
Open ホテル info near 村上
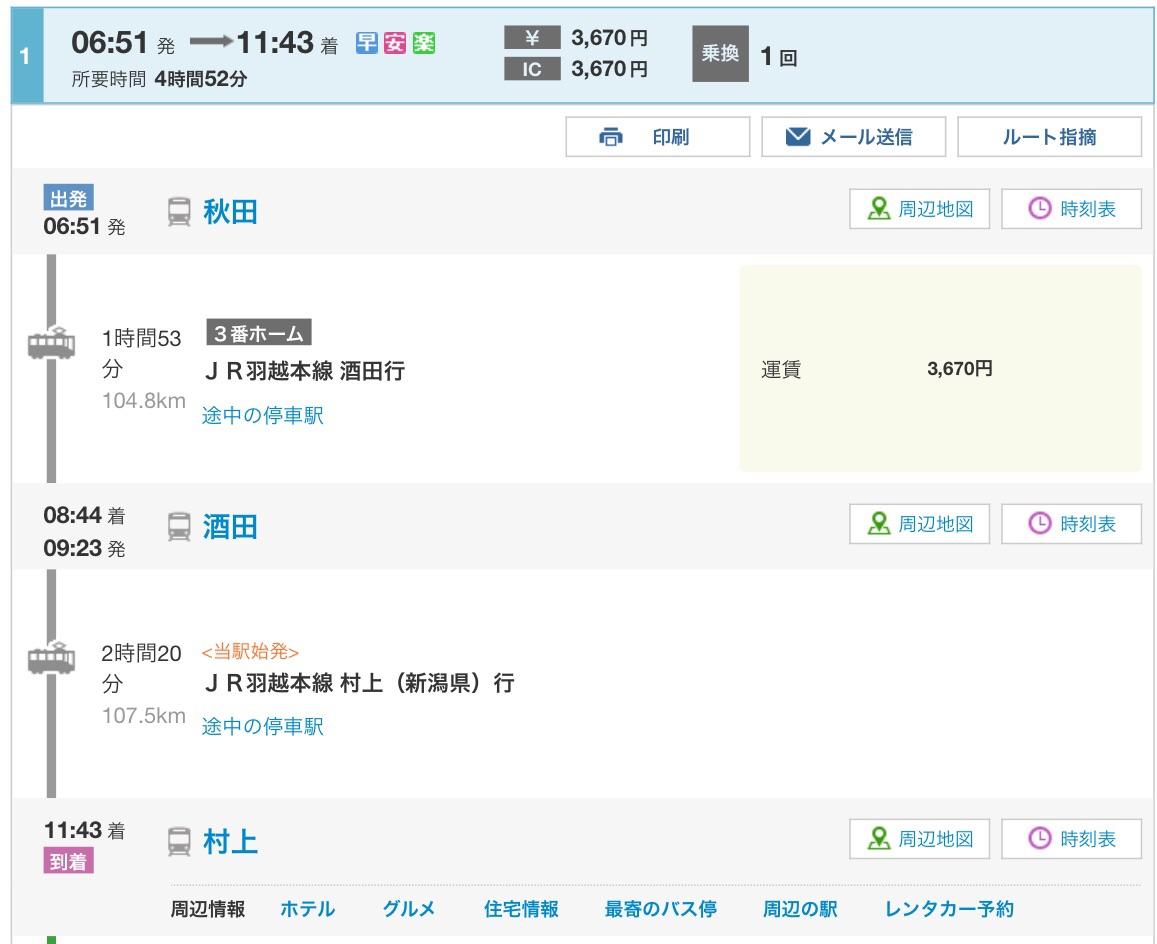point(307,909)
